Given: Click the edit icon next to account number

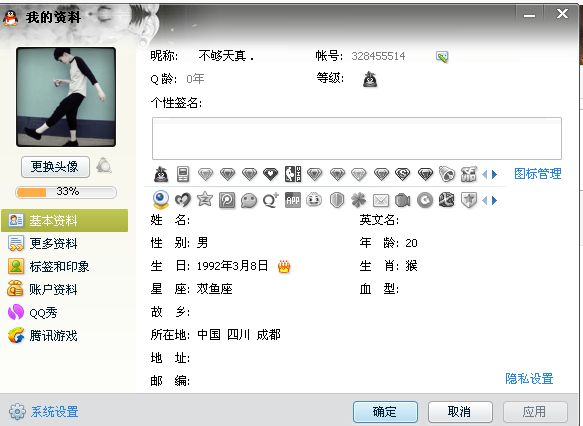Looking at the screenshot, I should (442, 57).
